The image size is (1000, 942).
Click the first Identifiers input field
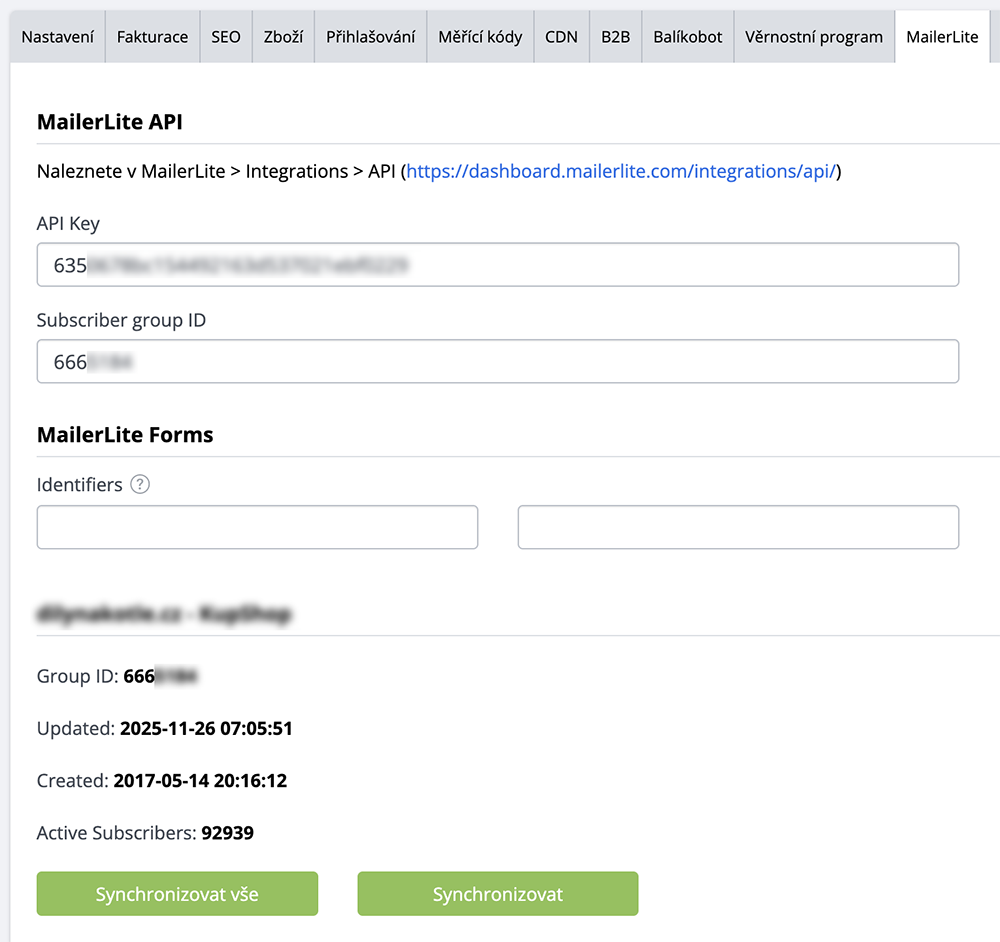(x=257, y=527)
